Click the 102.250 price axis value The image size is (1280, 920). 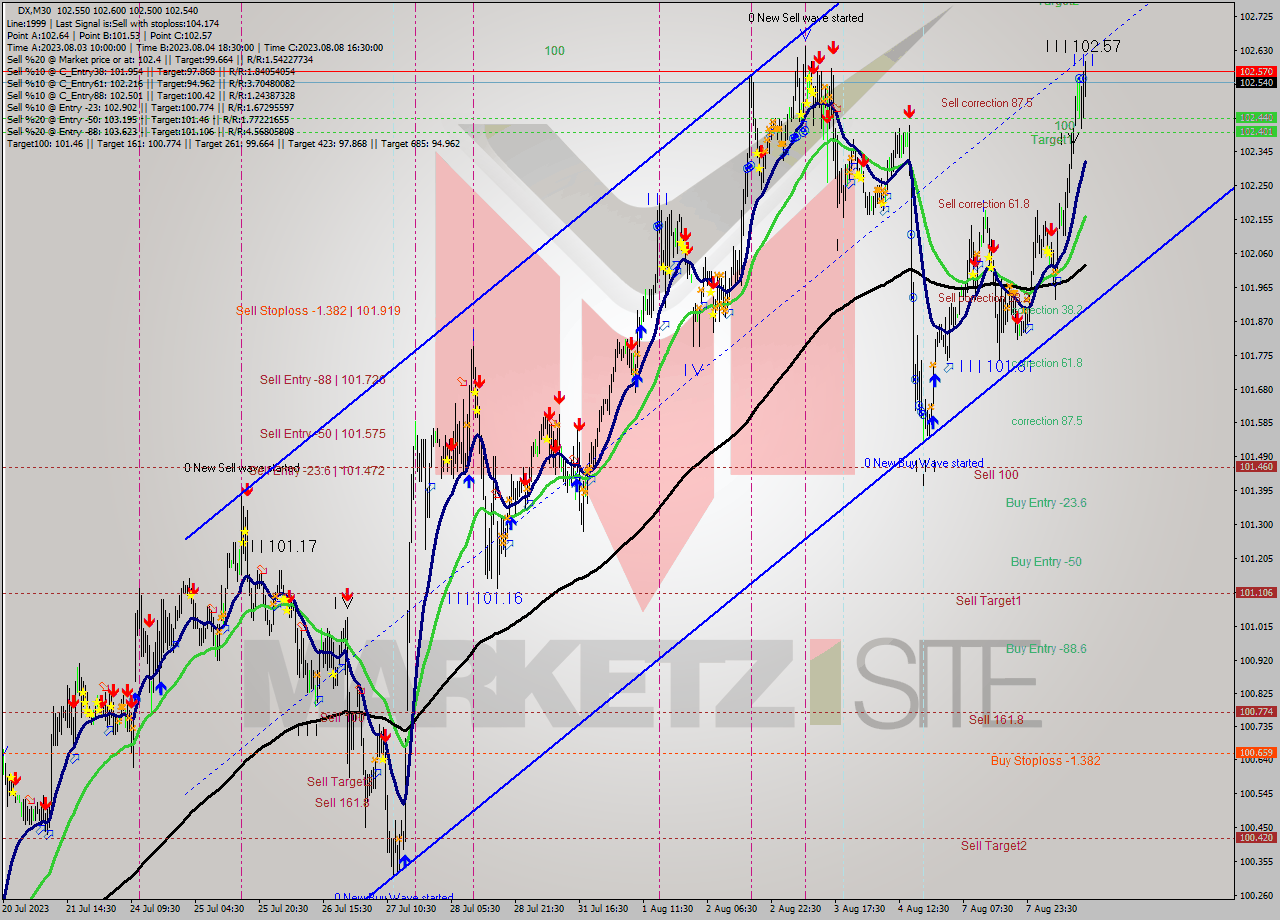tap(1256, 186)
